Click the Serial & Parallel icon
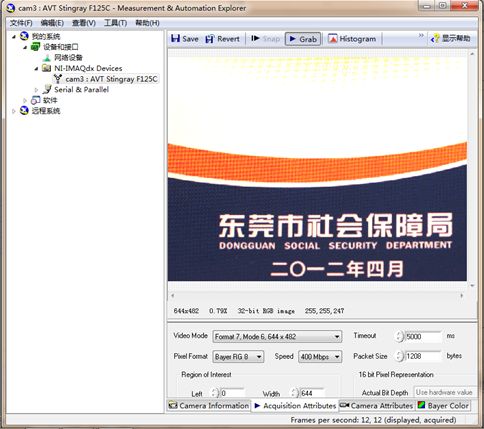Screen dimensions: 484x429 coord(47,89)
